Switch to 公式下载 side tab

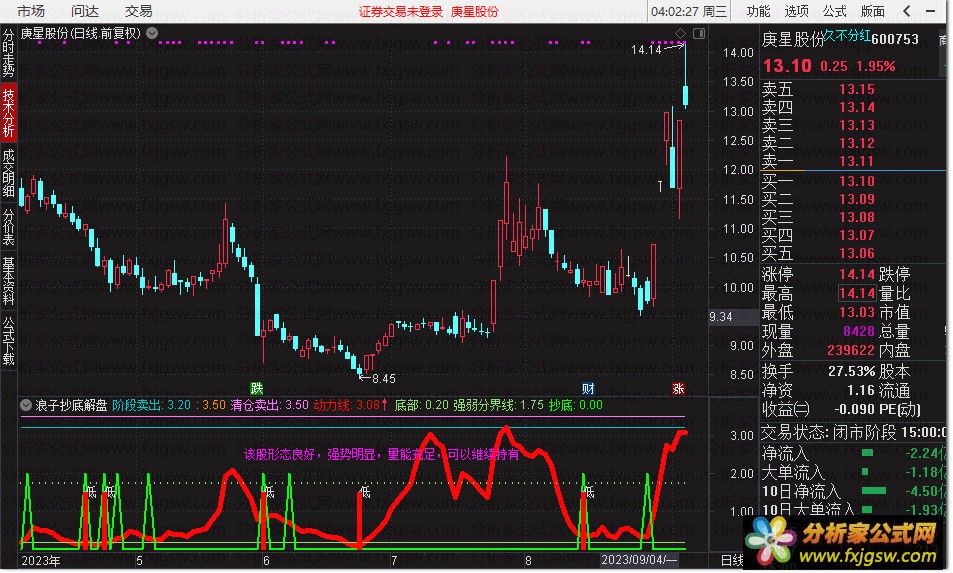(9, 340)
